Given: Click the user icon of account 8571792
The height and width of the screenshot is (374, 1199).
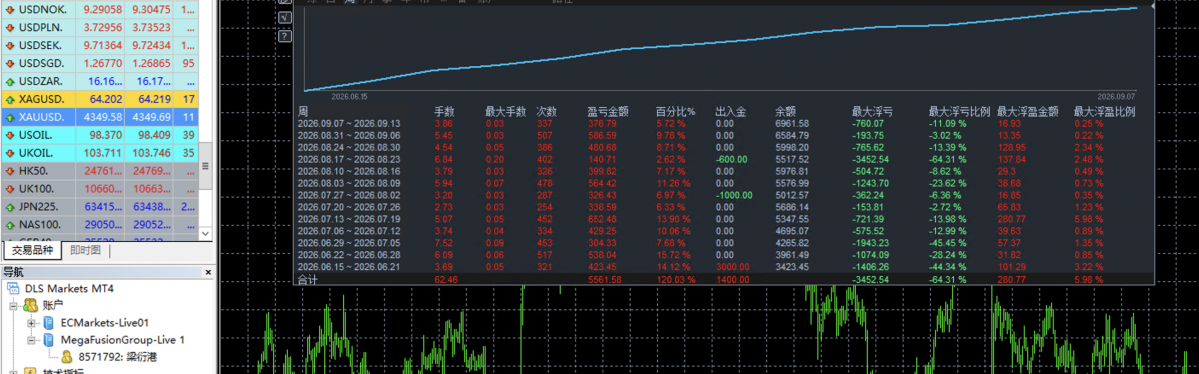Looking at the screenshot, I should click(67, 356).
